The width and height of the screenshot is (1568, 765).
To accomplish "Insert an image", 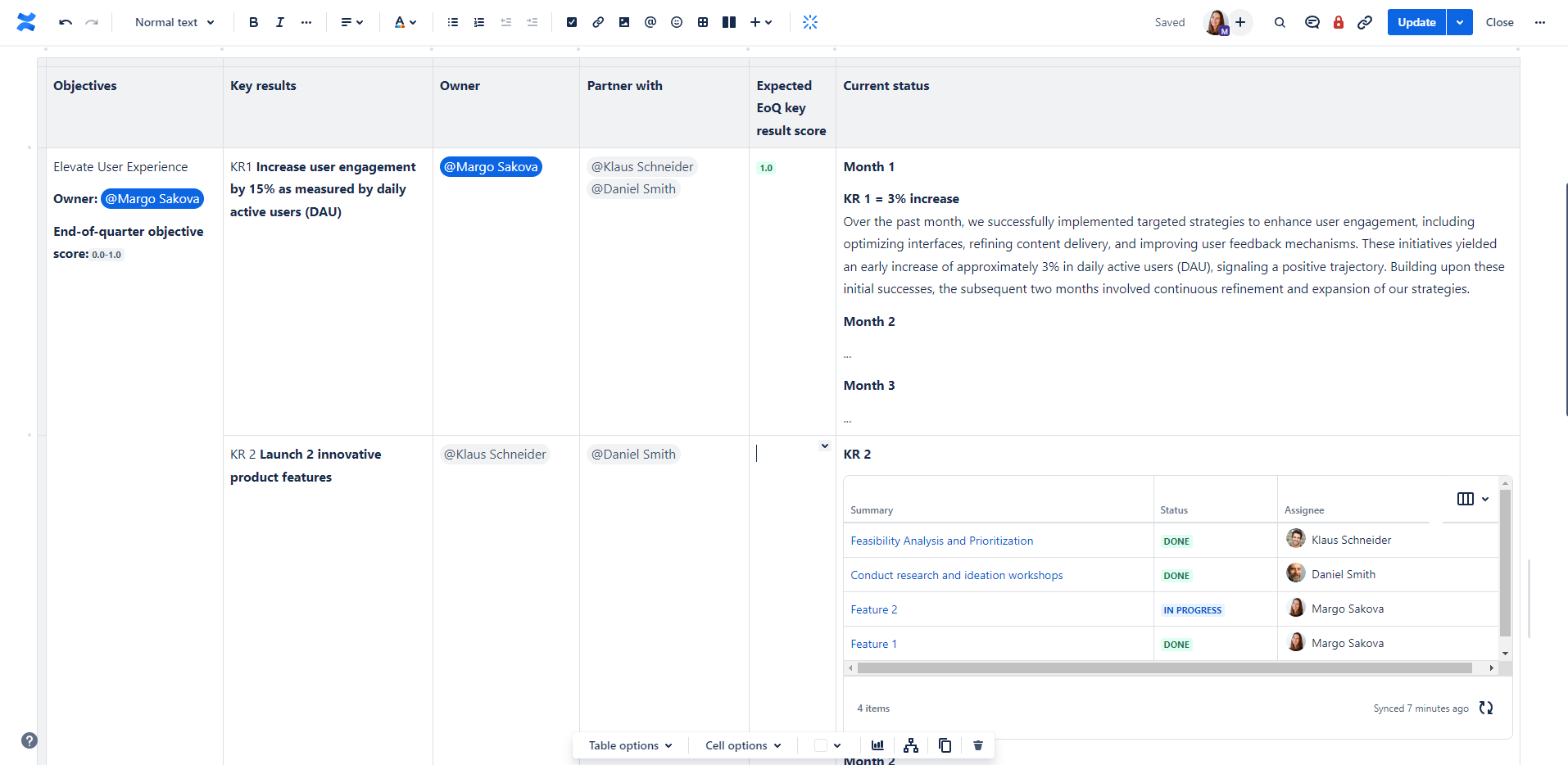I will [623, 22].
